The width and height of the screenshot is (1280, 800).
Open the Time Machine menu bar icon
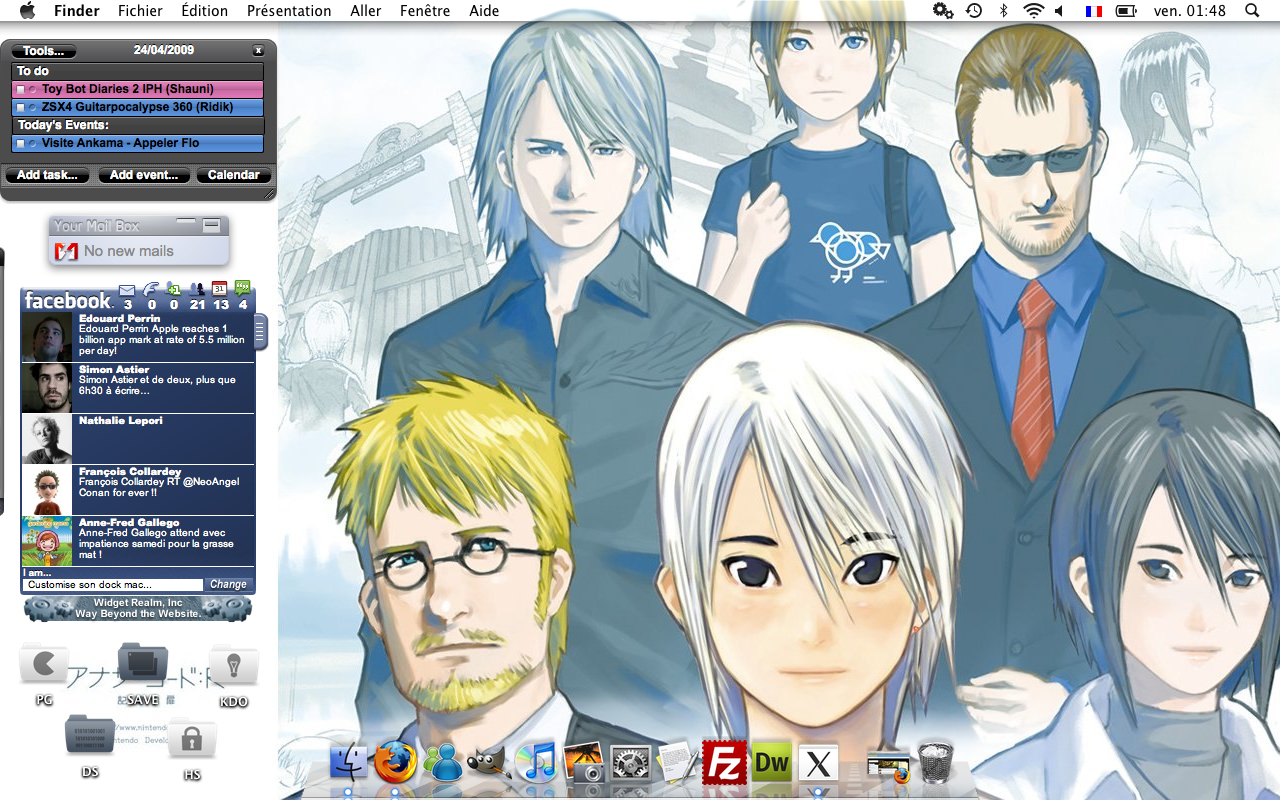[974, 11]
